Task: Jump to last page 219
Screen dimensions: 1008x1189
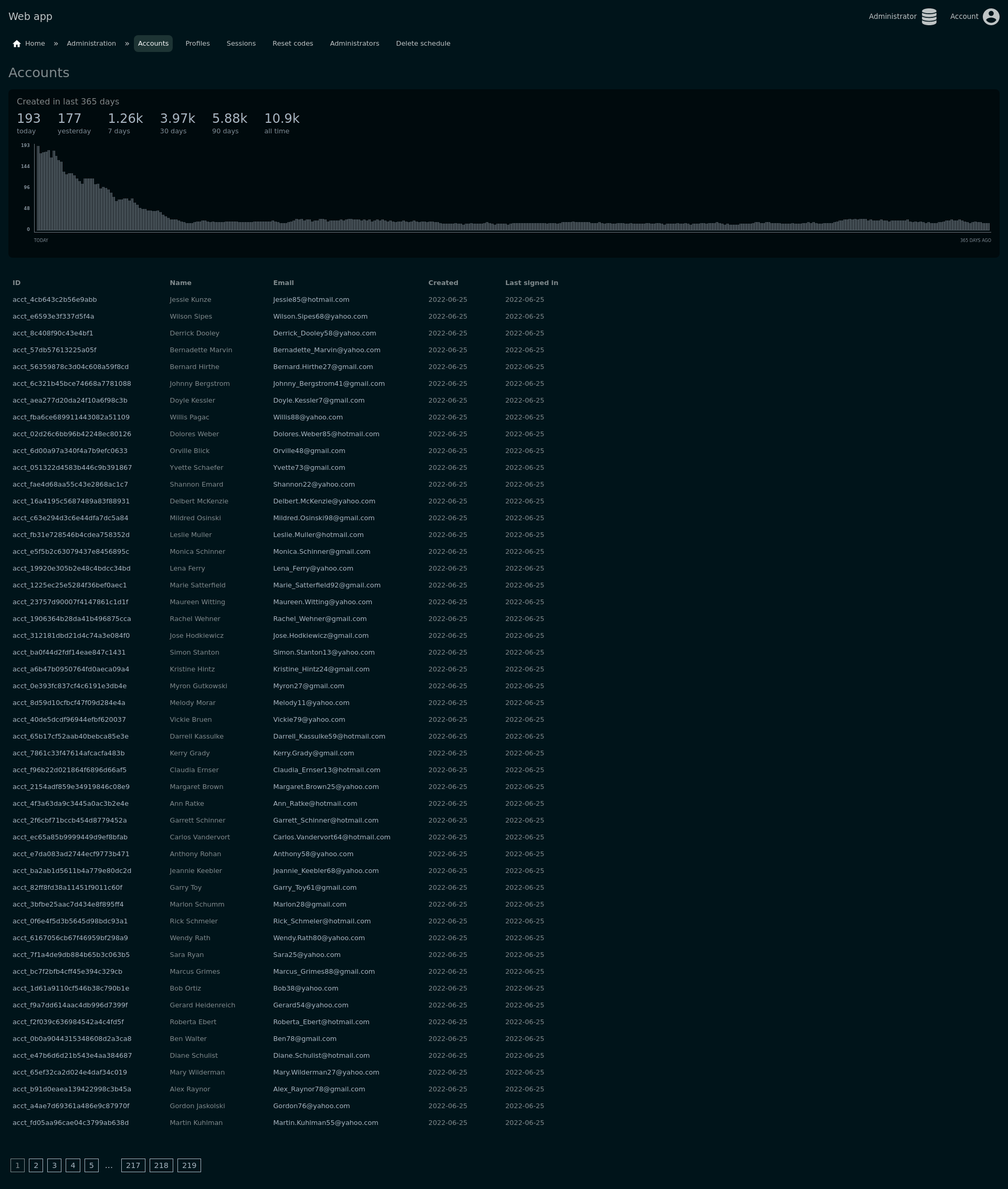Action: pos(189,1165)
